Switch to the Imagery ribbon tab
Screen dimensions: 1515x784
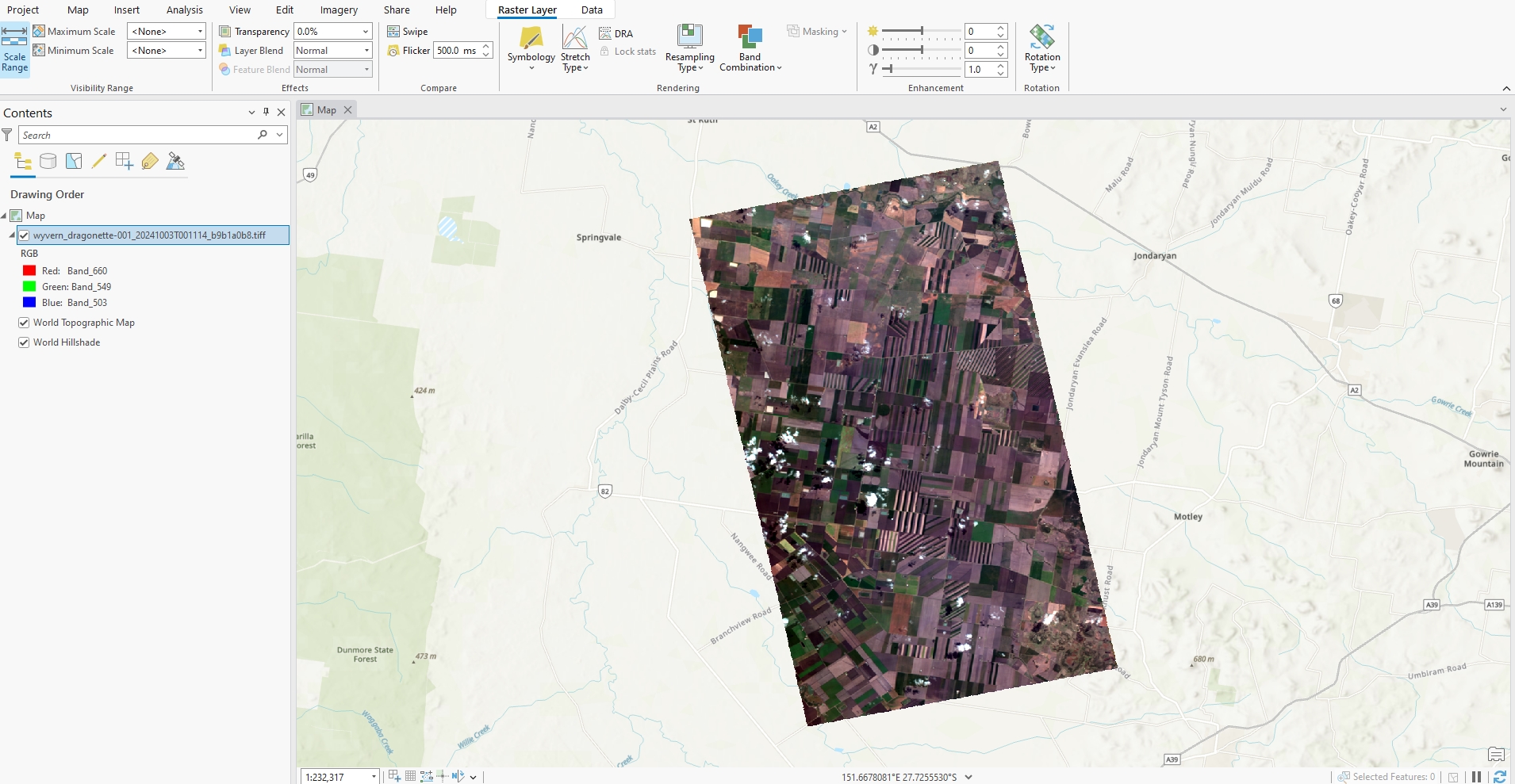[x=339, y=10]
